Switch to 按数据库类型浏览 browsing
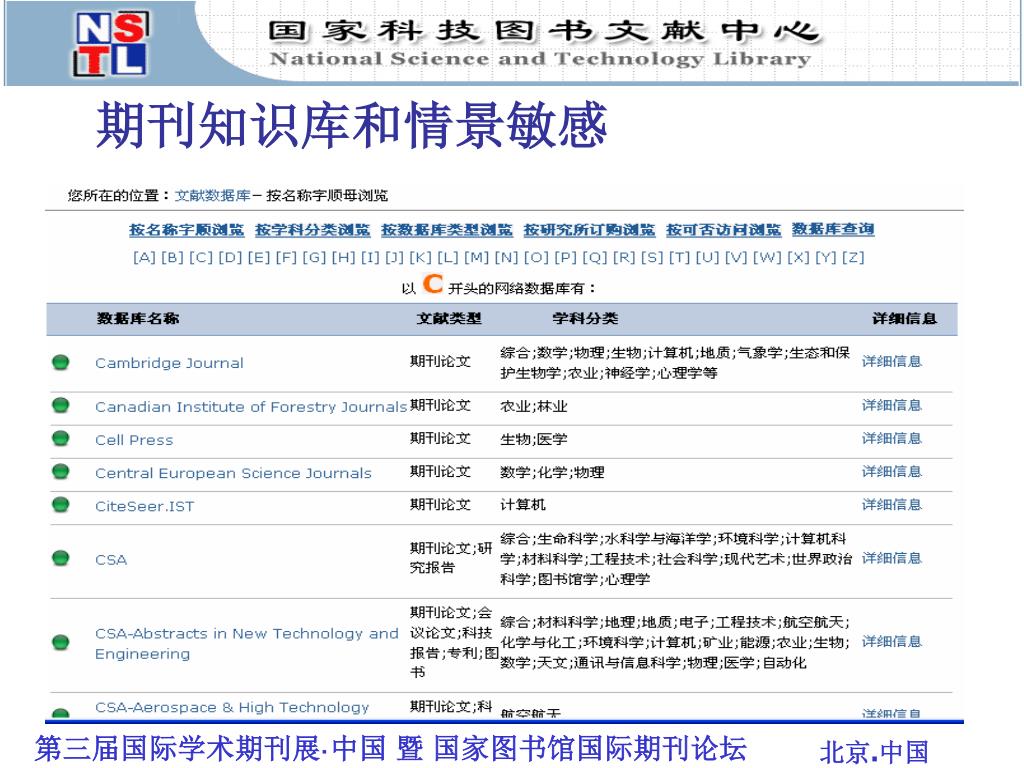 (x=447, y=230)
